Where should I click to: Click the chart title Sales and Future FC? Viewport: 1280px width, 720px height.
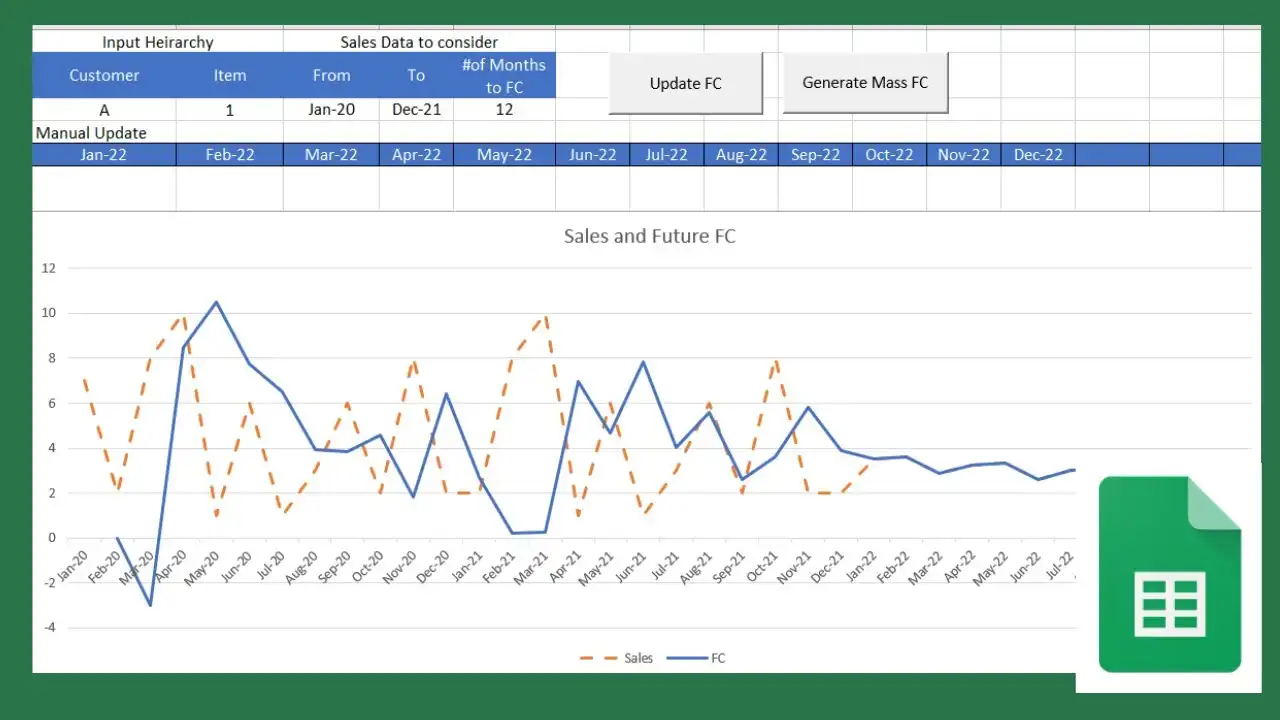coord(648,236)
